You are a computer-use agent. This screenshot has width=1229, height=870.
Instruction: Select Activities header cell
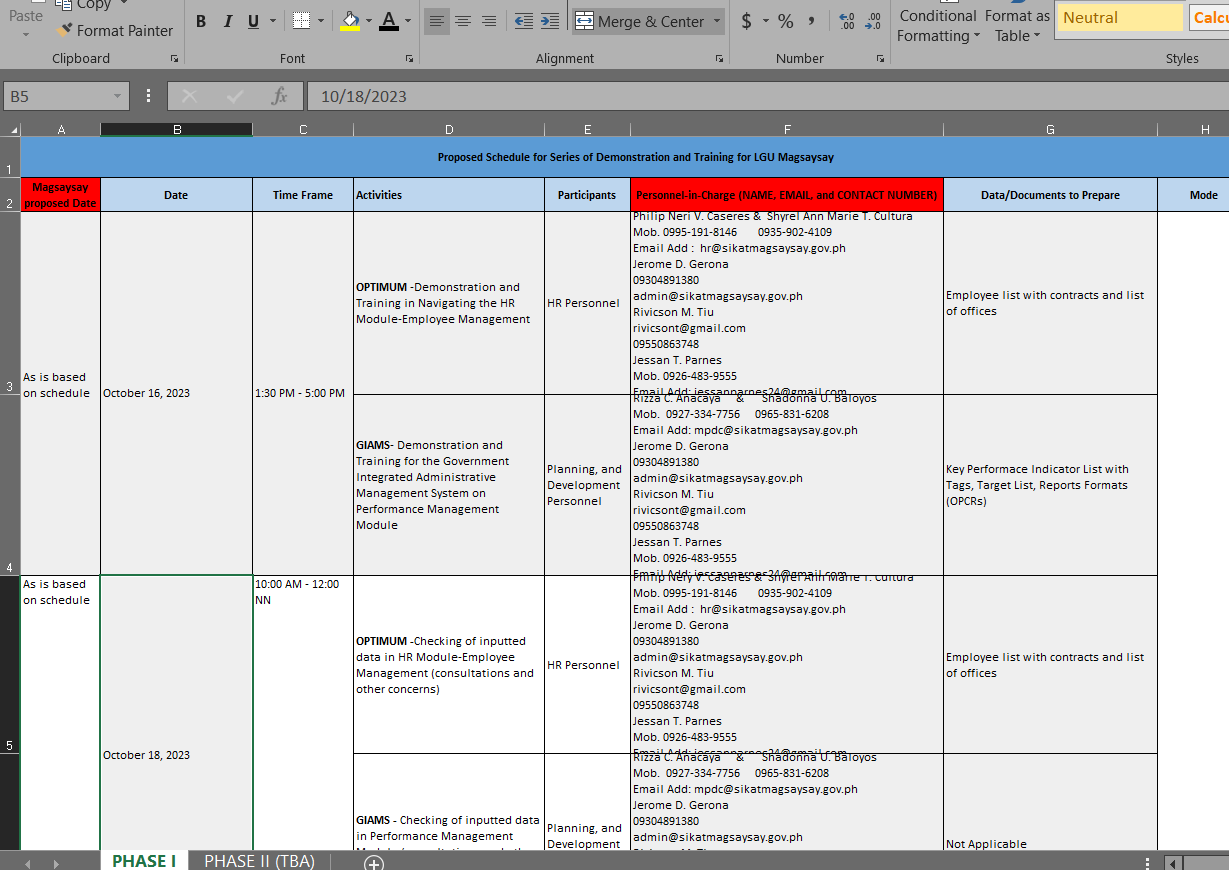point(449,195)
